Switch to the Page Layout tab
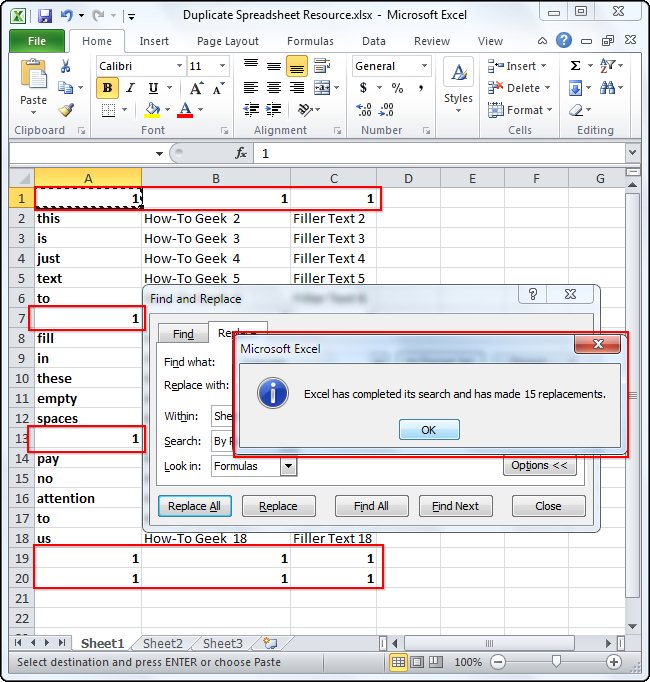This screenshot has width=650, height=682. 228,41
